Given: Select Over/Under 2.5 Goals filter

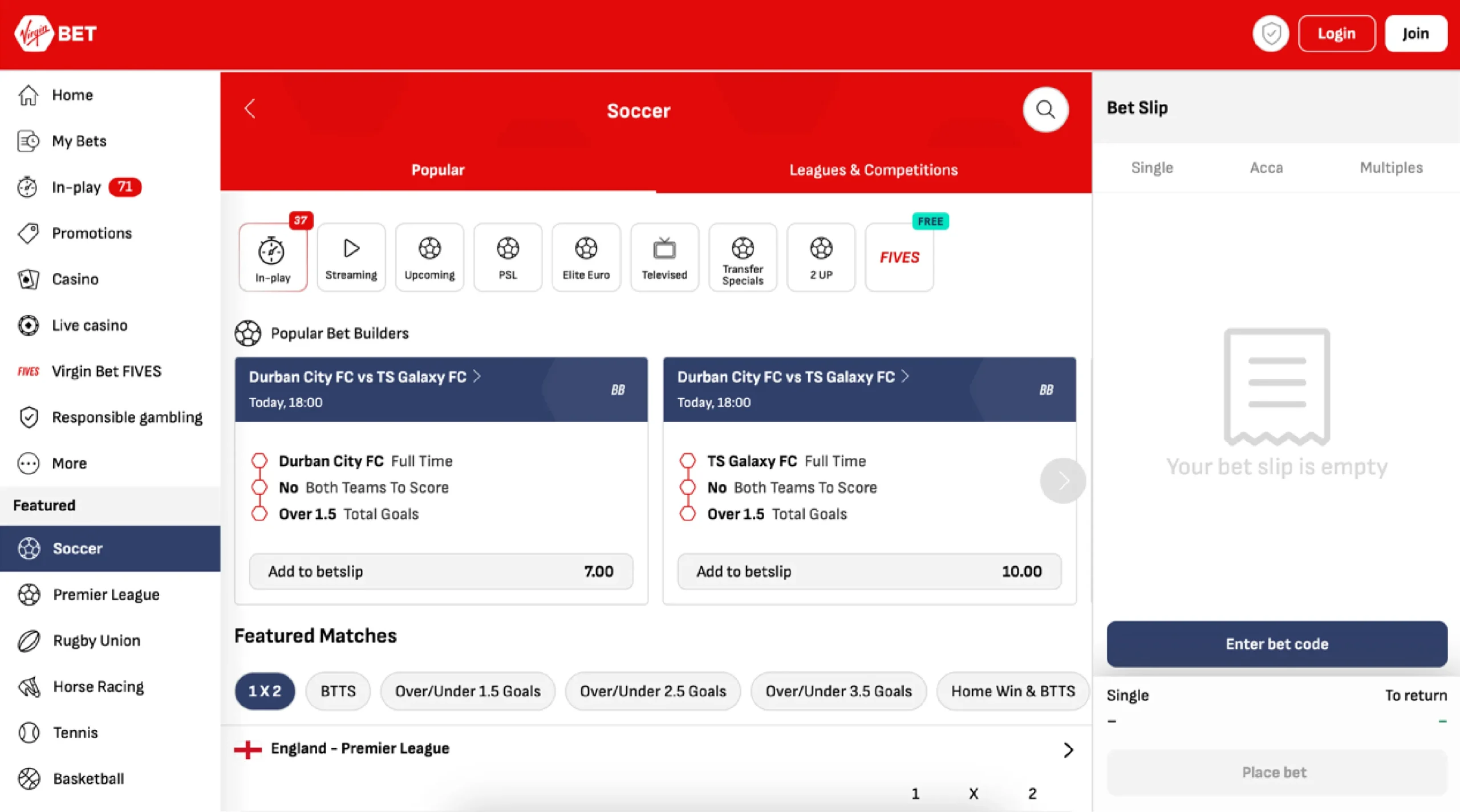Looking at the screenshot, I should point(653,691).
